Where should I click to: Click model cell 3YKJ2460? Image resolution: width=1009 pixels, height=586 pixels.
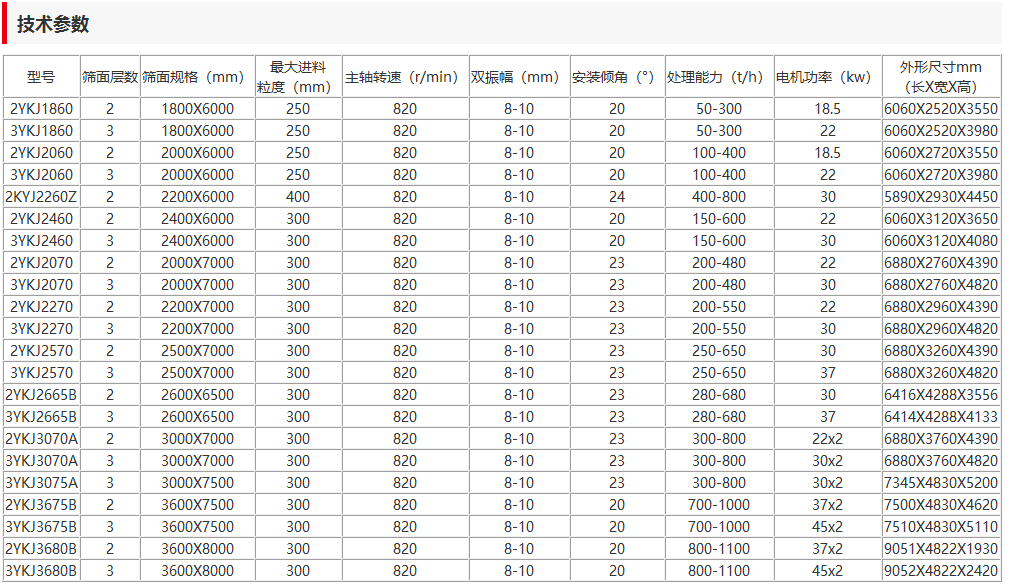pos(41,241)
